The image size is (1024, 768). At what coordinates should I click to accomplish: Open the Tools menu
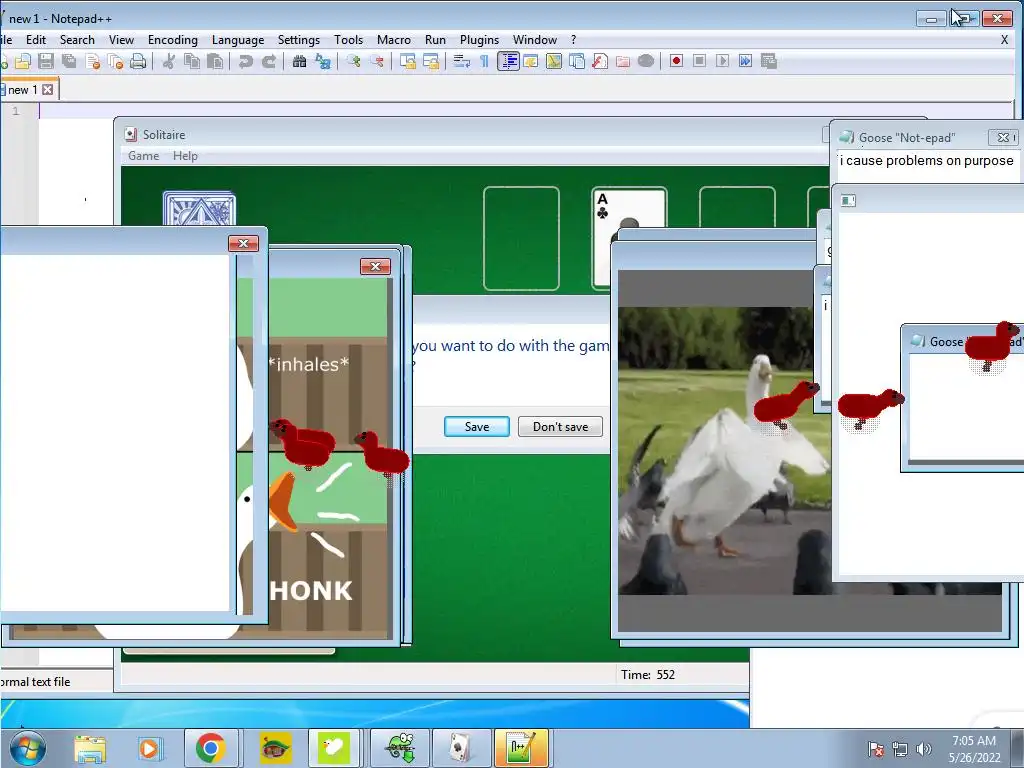(348, 40)
